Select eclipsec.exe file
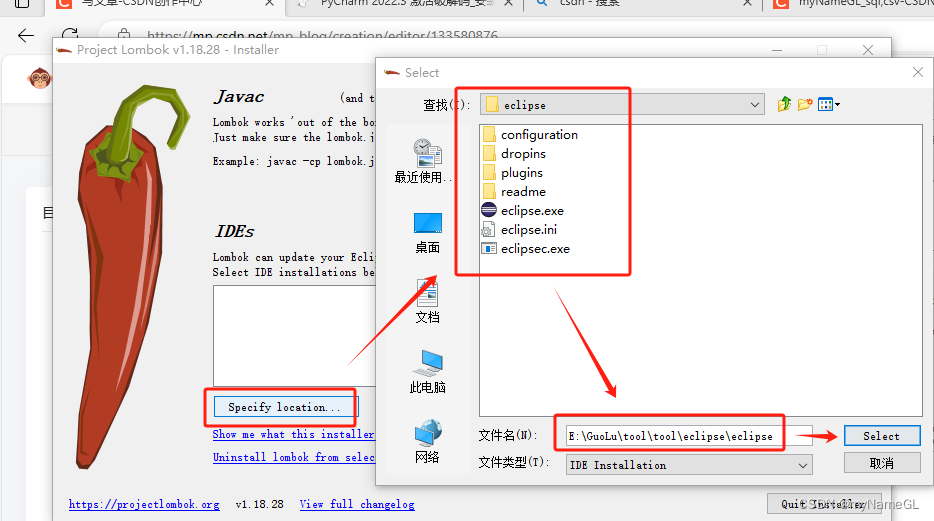This screenshot has height=521, width=934. click(x=525, y=249)
